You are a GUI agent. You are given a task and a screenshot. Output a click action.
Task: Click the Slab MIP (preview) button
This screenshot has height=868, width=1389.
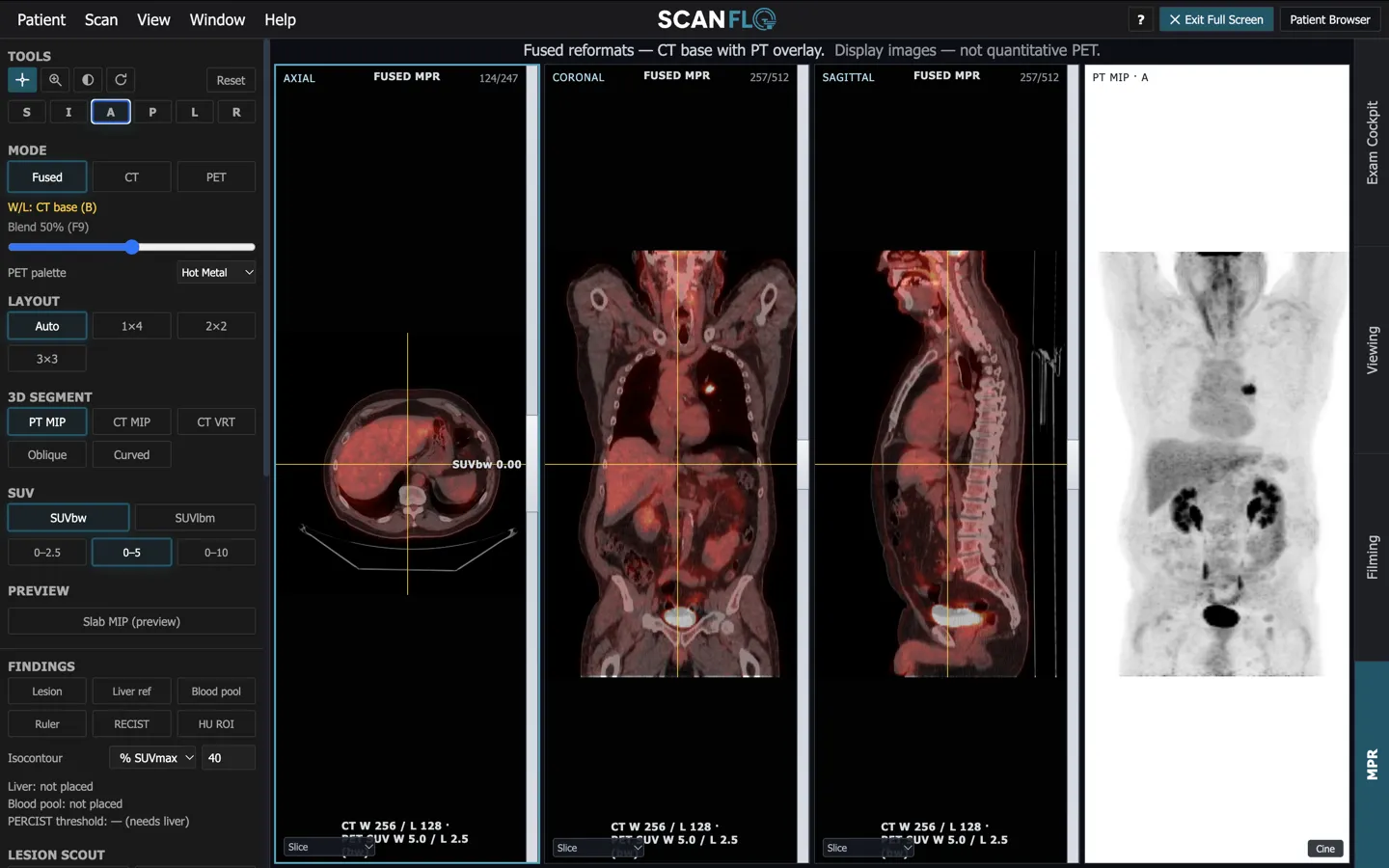[132, 622]
